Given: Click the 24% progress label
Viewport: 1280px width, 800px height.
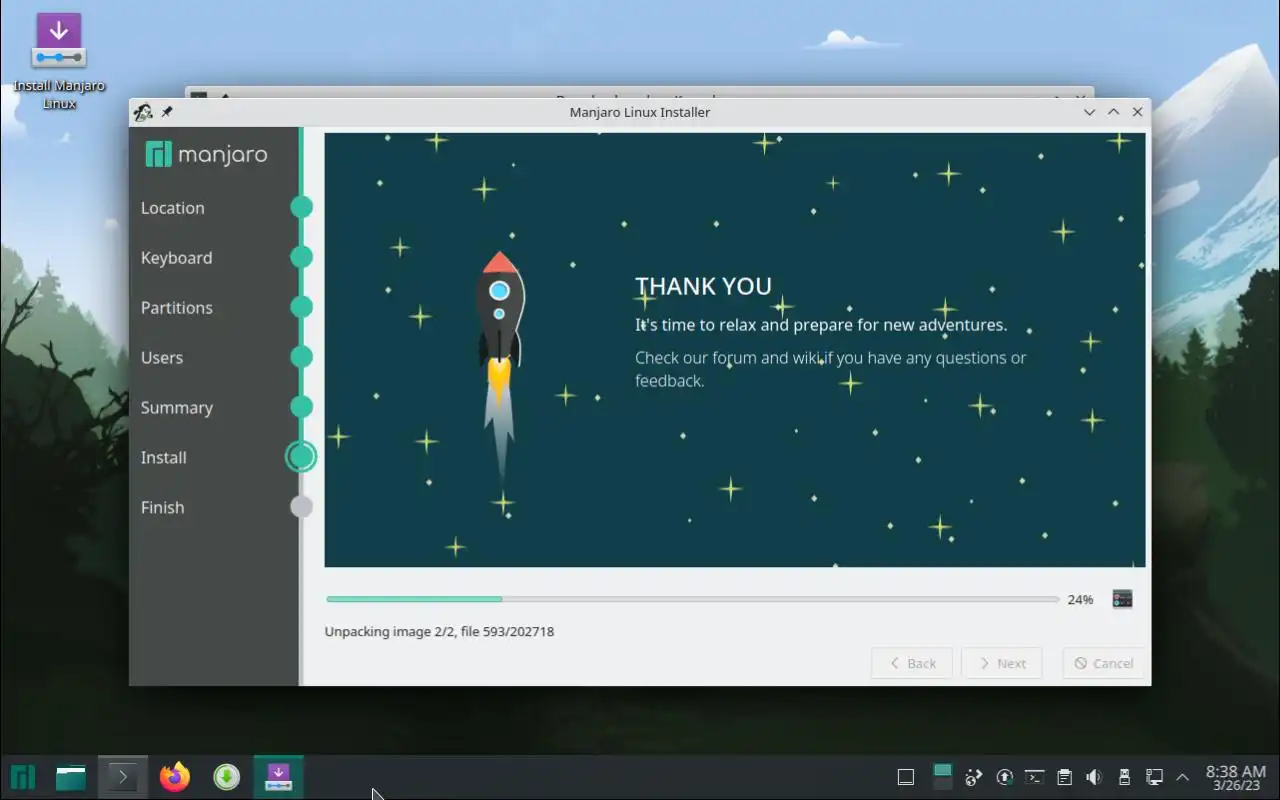Looking at the screenshot, I should point(1080,600).
